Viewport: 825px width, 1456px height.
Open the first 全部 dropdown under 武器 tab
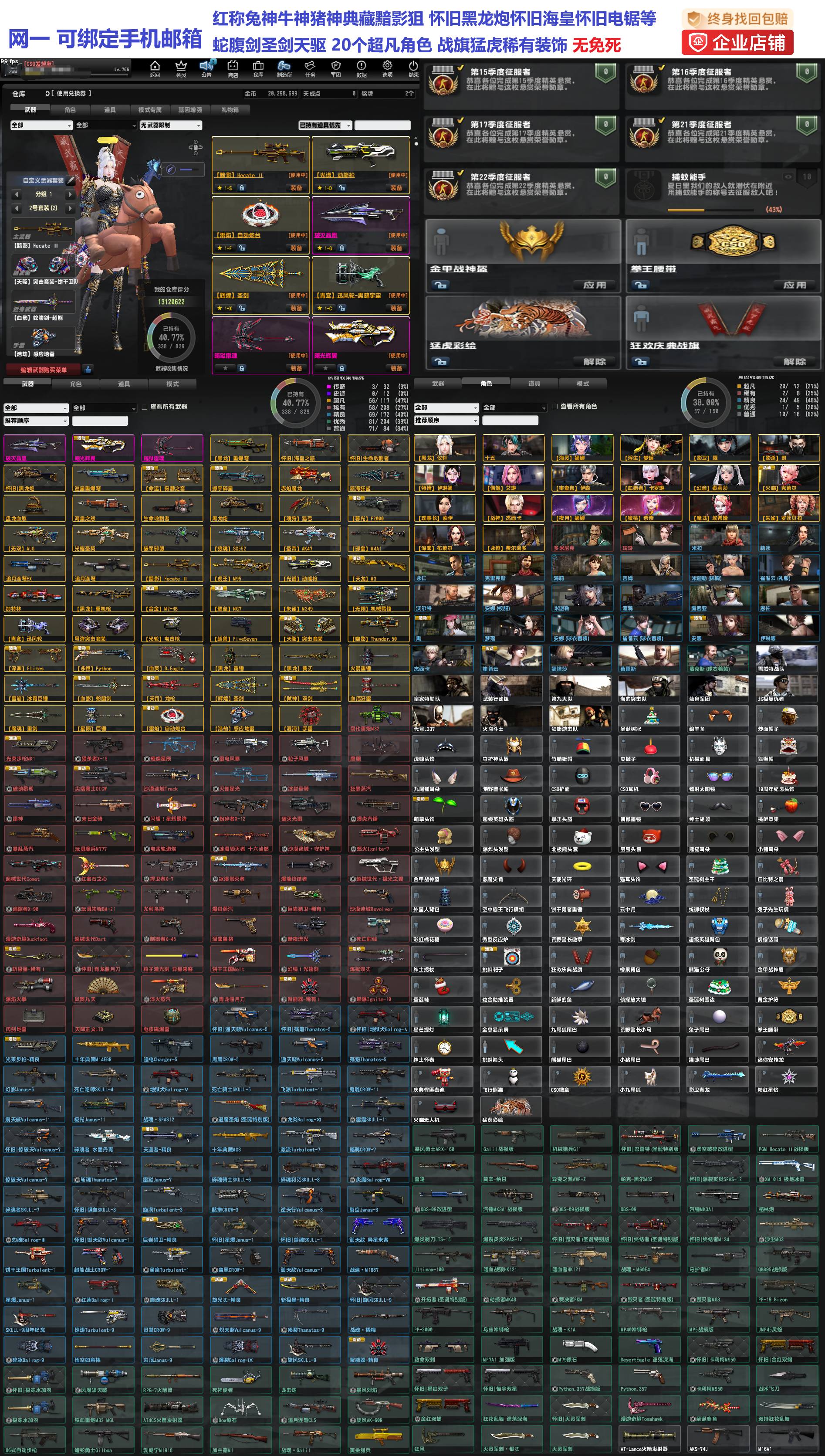pyautogui.click(x=42, y=125)
